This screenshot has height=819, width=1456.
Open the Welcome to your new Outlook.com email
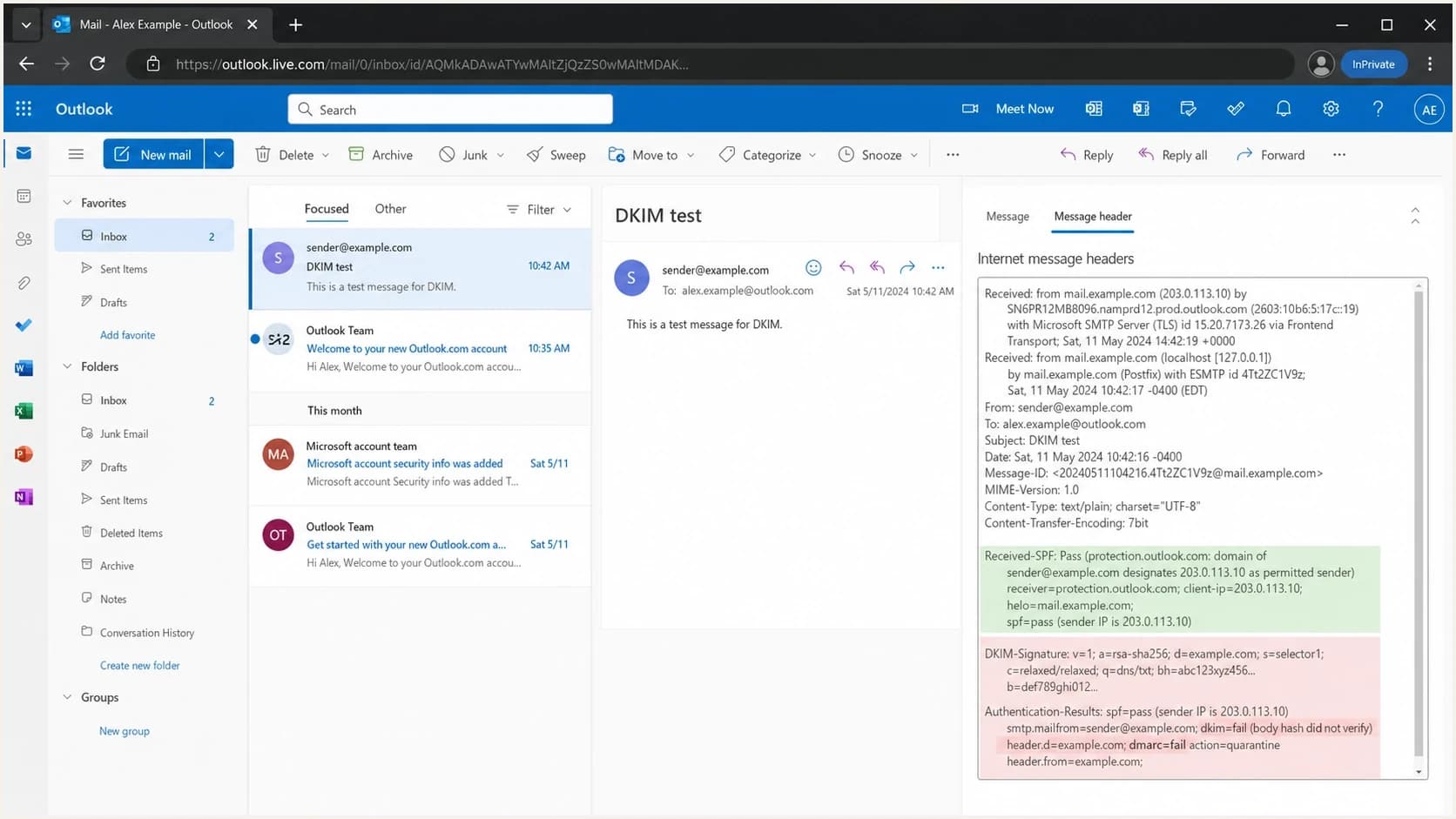point(420,349)
